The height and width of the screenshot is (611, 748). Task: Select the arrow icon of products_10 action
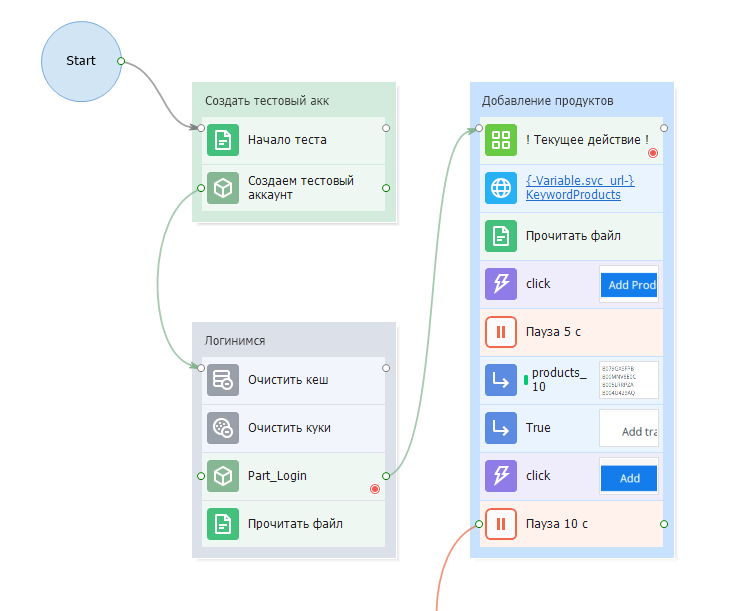pyautogui.click(x=500, y=380)
